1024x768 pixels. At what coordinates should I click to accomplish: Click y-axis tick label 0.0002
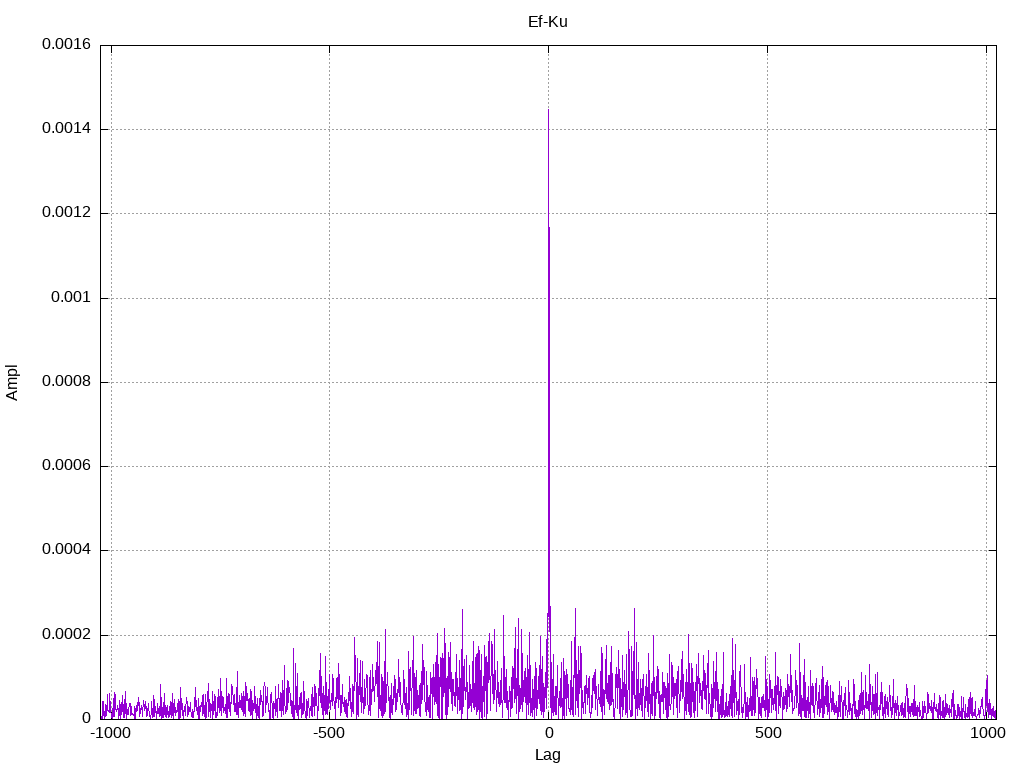coord(66,634)
